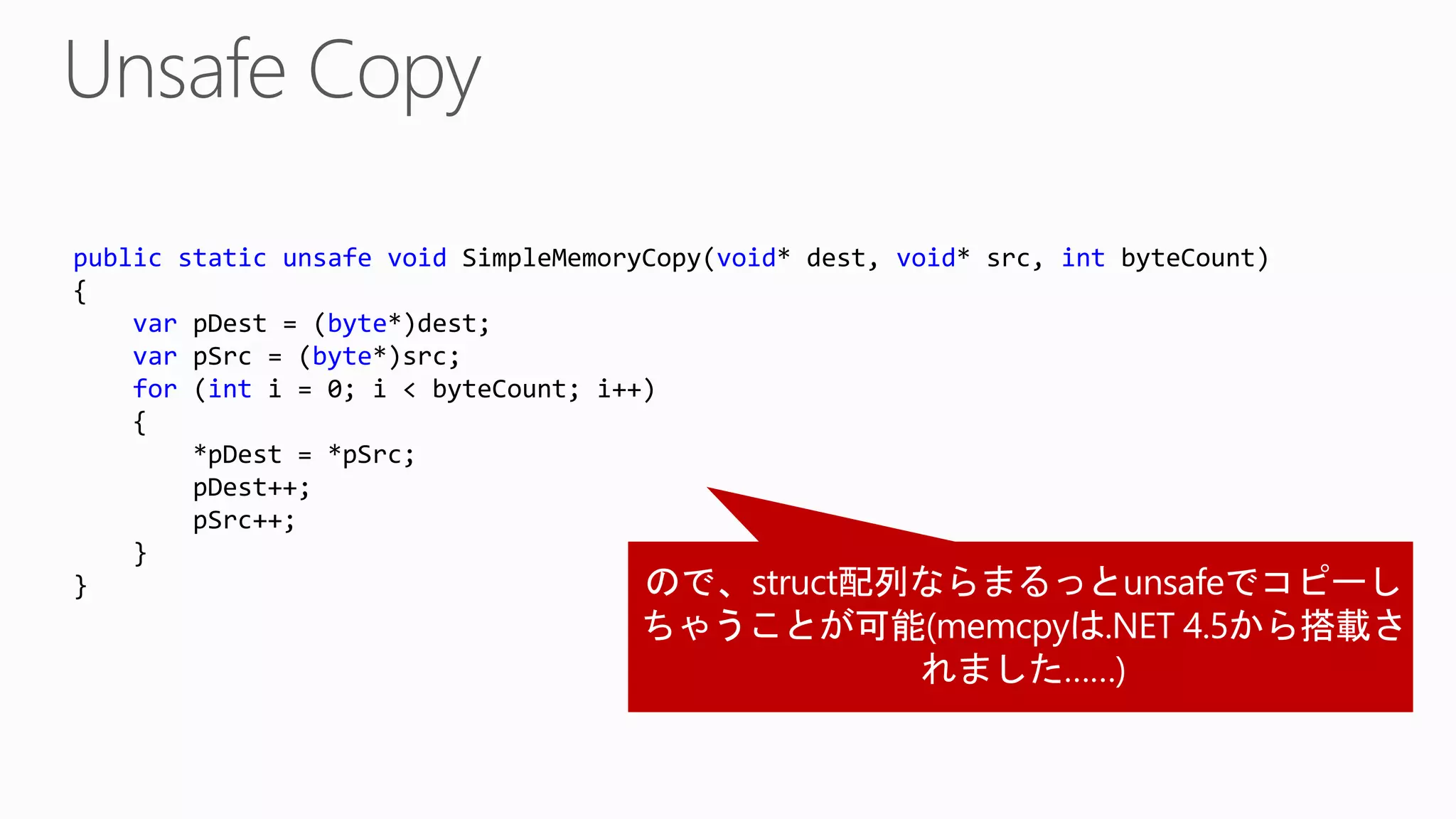
Task: Click the "for" keyword of the loop
Action: pos(154,390)
